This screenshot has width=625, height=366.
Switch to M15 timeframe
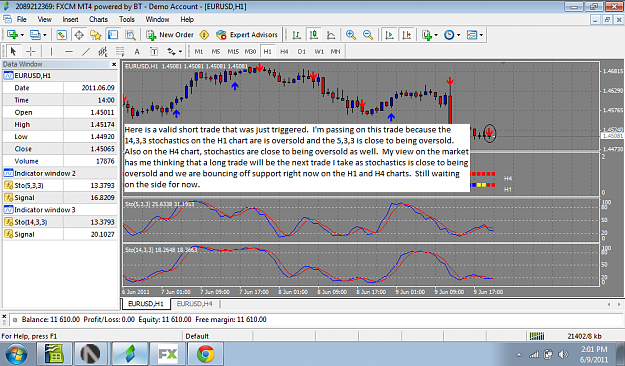pos(233,51)
